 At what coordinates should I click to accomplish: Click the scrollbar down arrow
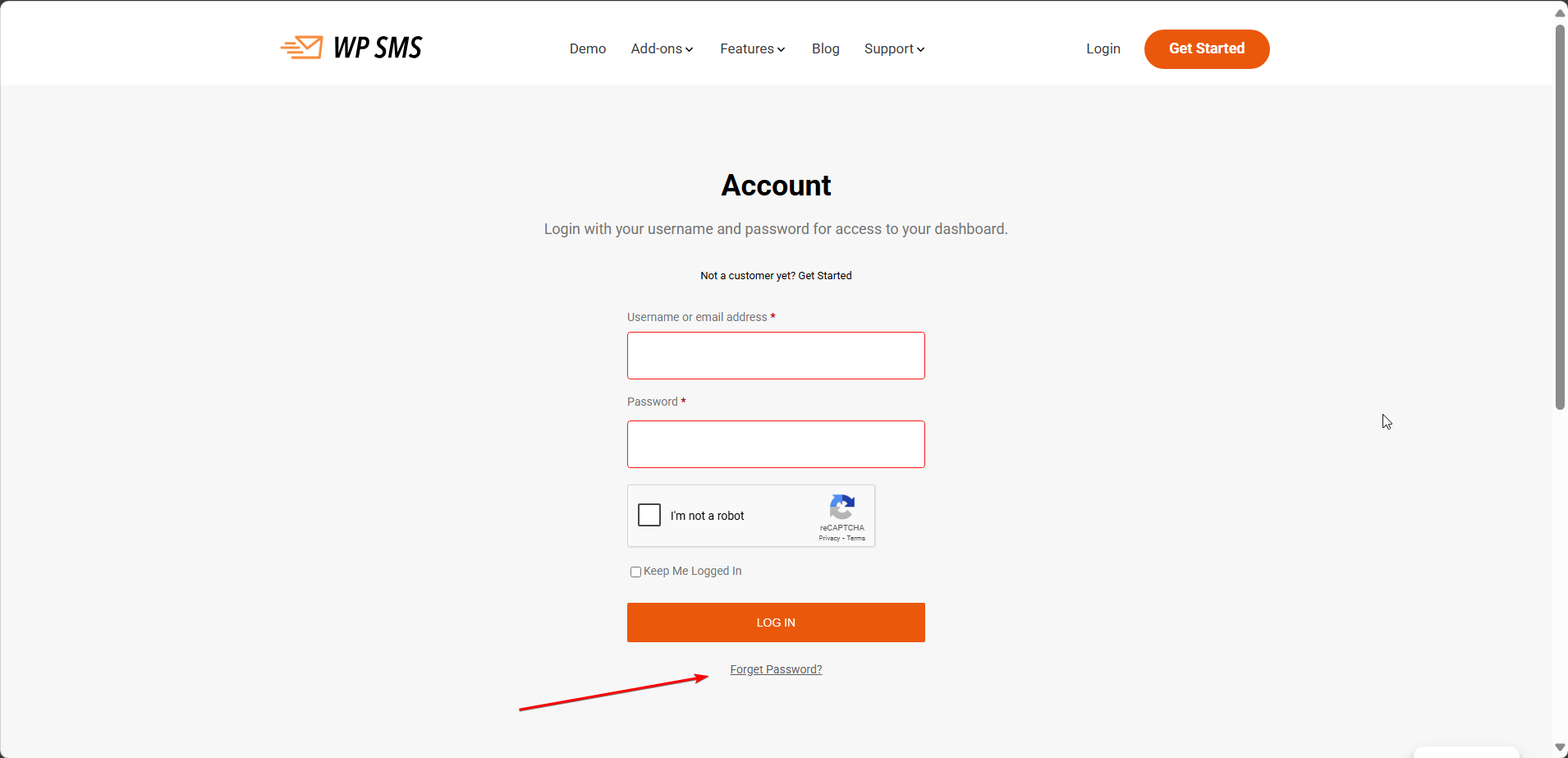(x=1560, y=747)
